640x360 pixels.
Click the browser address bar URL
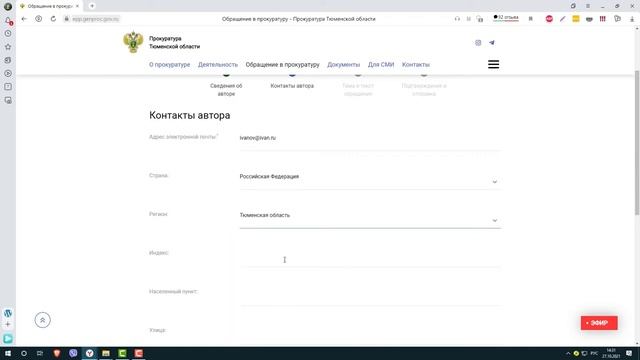click(x=96, y=19)
